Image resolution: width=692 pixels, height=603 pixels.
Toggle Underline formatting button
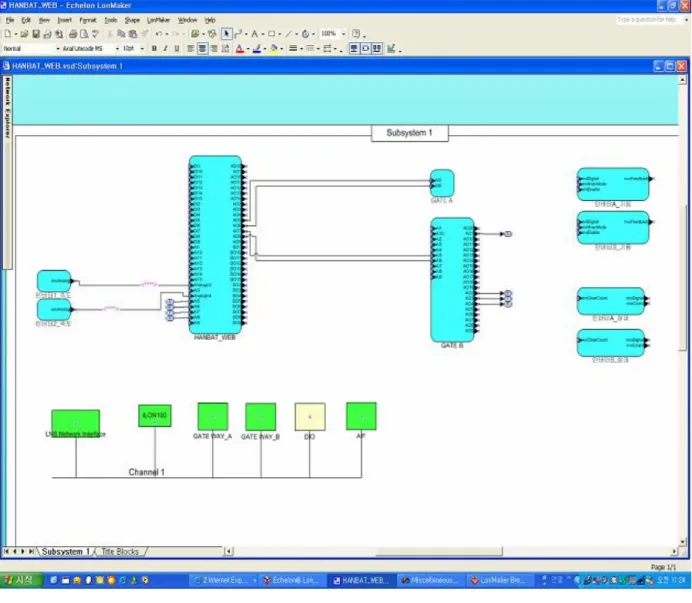coord(177,49)
